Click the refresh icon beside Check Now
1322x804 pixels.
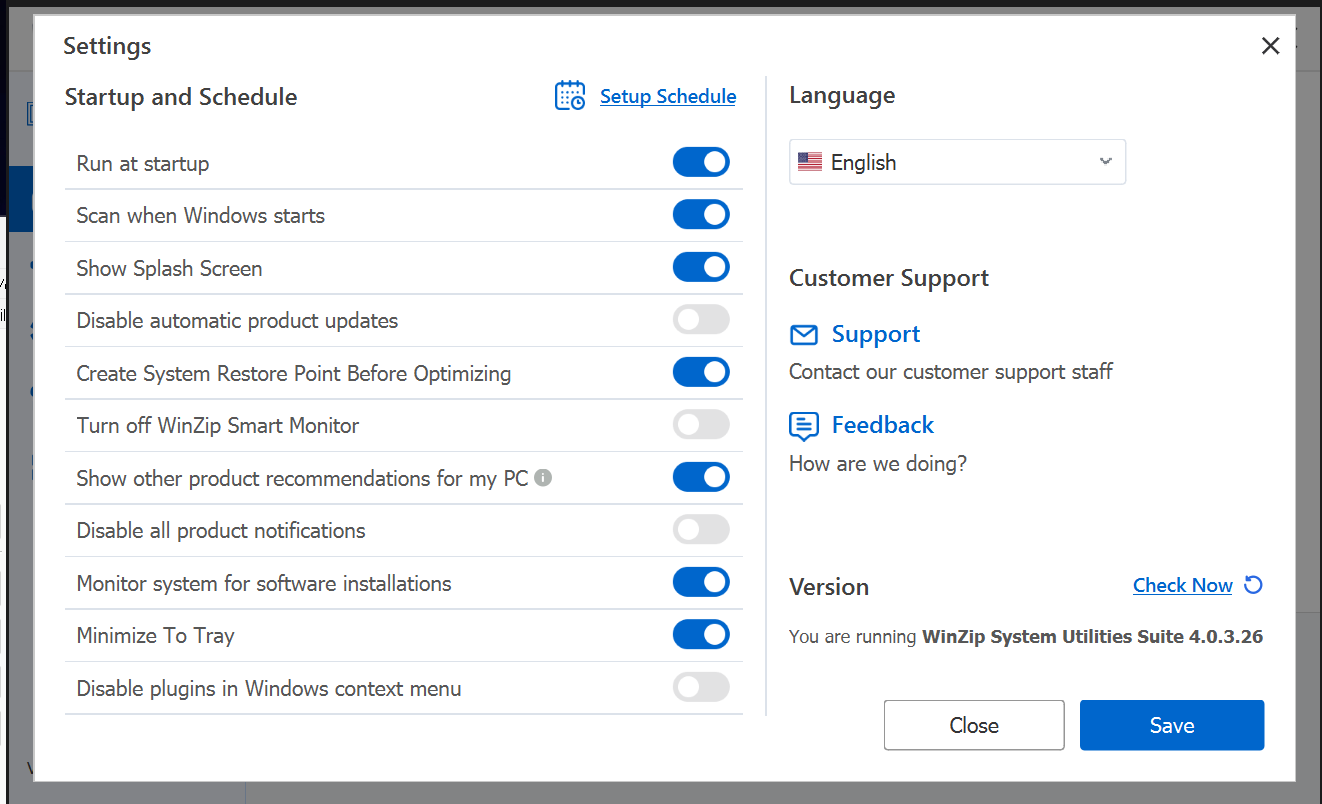(1253, 585)
